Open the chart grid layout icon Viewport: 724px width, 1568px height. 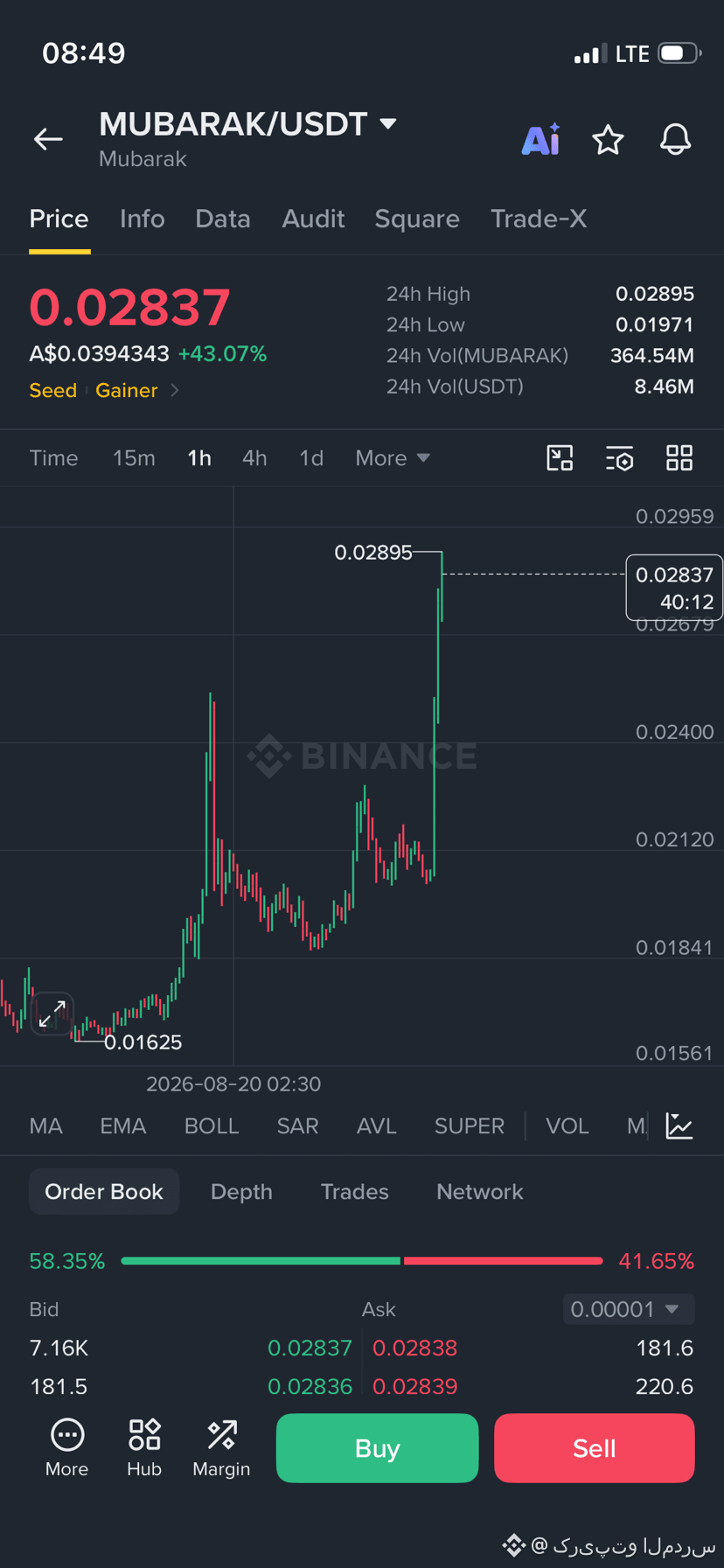[679, 458]
